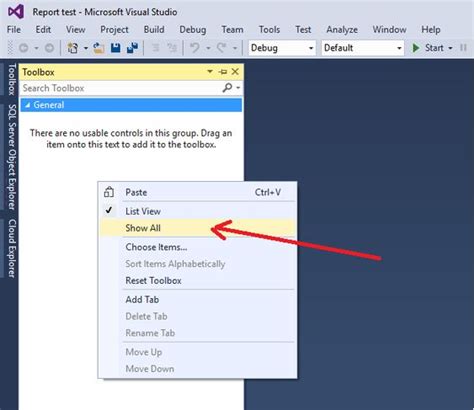The width and height of the screenshot is (474, 410).
Task: Click the Visual Studio logo icon
Action: pos(16,12)
